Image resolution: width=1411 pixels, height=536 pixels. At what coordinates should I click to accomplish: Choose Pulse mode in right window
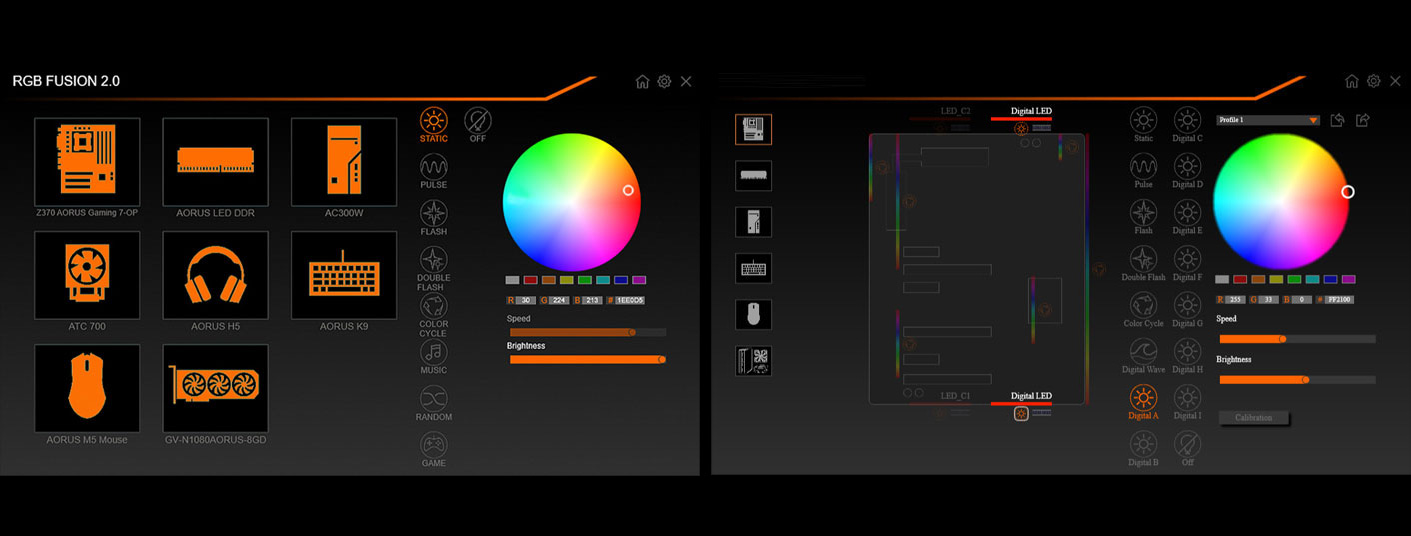[1143, 171]
